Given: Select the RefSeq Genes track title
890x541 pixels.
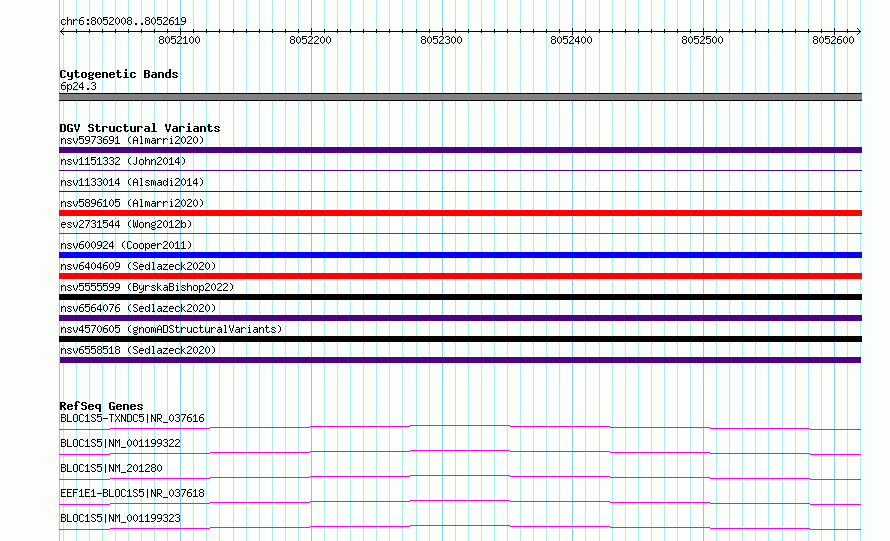Looking at the screenshot, I should pyautogui.click(x=101, y=406).
